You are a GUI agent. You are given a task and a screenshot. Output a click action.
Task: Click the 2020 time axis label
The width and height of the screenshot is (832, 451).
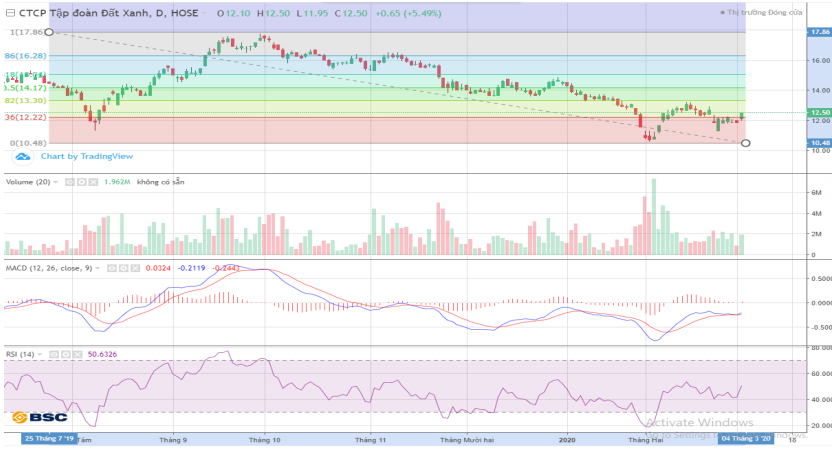pos(567,440)
